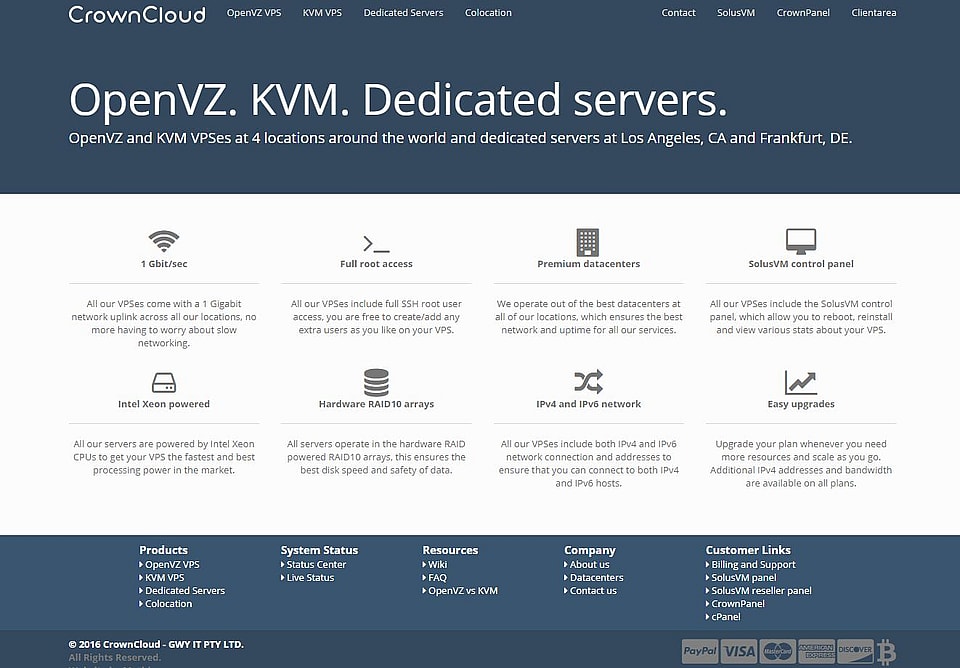
Task: Click the Premium datacenters building icon
Action: click(x=588, y=242)
